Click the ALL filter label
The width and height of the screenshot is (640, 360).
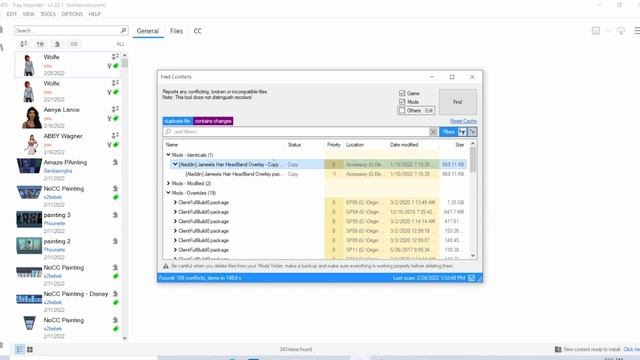pyautogui.click(x=120, y=44)
